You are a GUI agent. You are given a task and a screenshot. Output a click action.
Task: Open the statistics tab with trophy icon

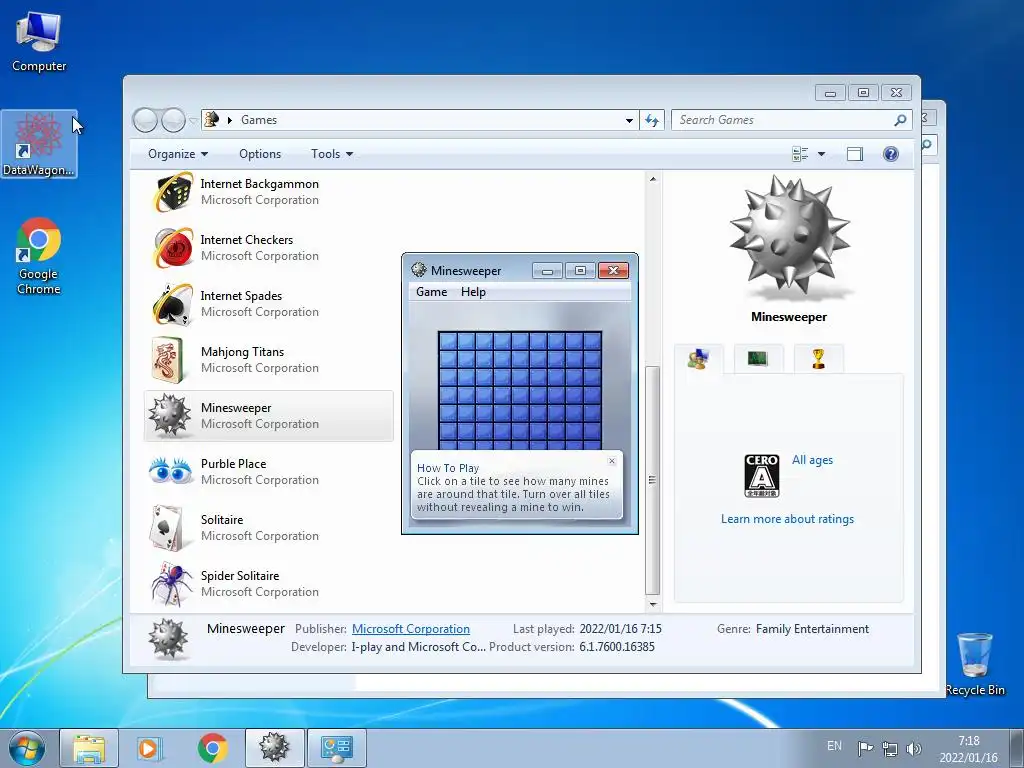[818, 359]
